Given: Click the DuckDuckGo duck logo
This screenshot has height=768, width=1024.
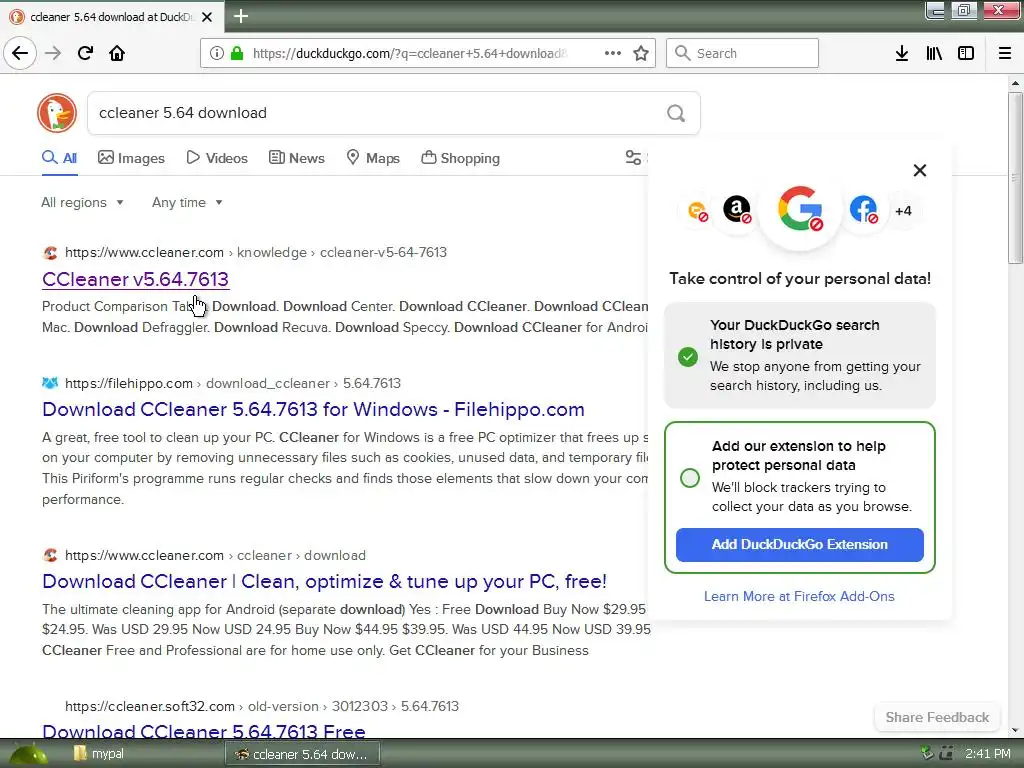Looking at the screenshot, I should 57,113.
